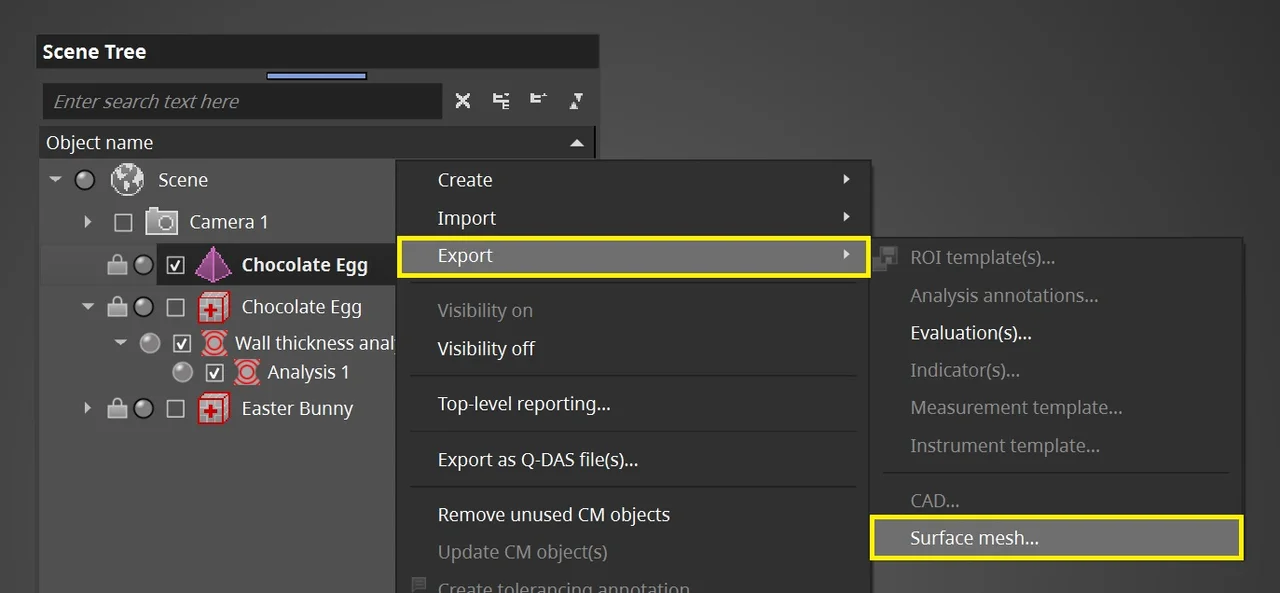Select the non-bold Chocolate Egg volume label

coord(302,307)
